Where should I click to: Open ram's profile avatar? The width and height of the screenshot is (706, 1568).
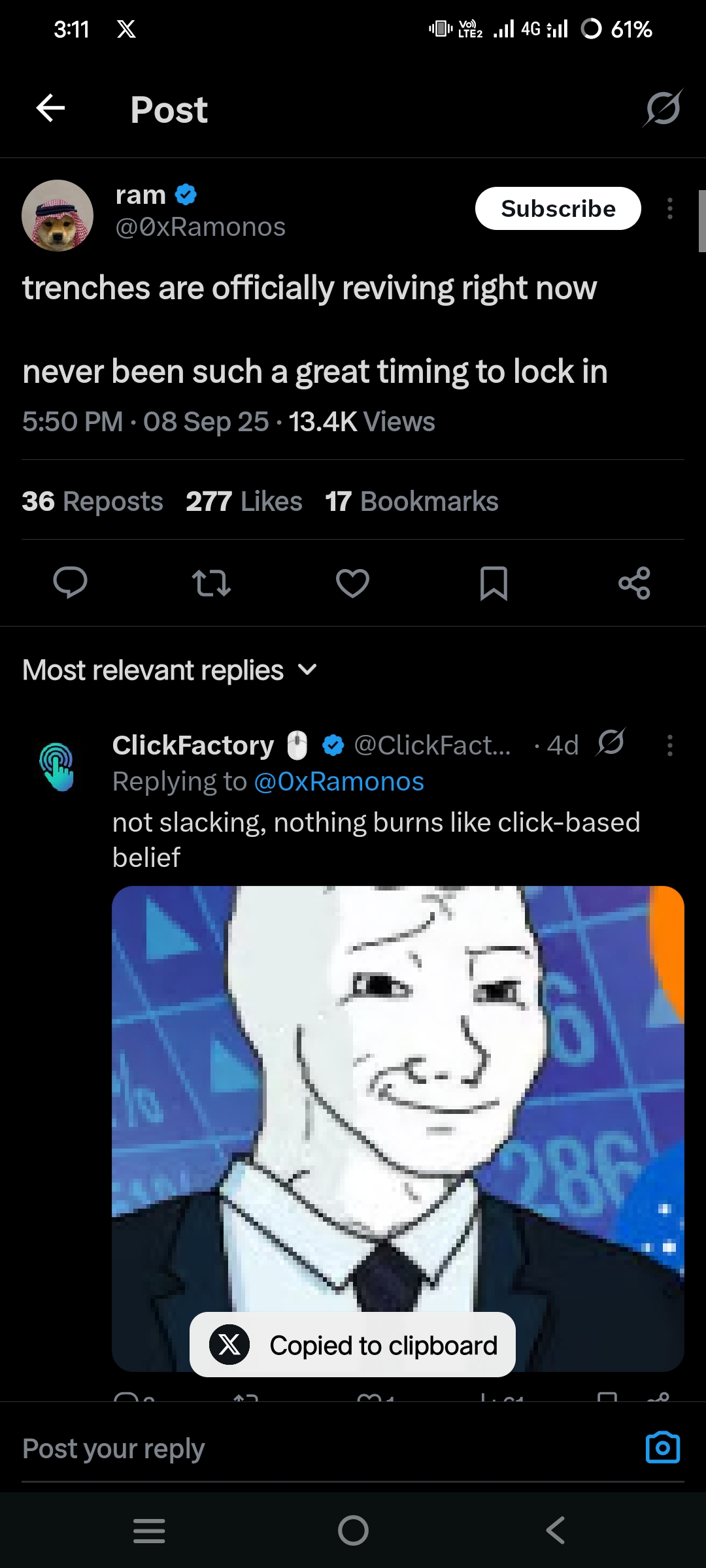58,216
